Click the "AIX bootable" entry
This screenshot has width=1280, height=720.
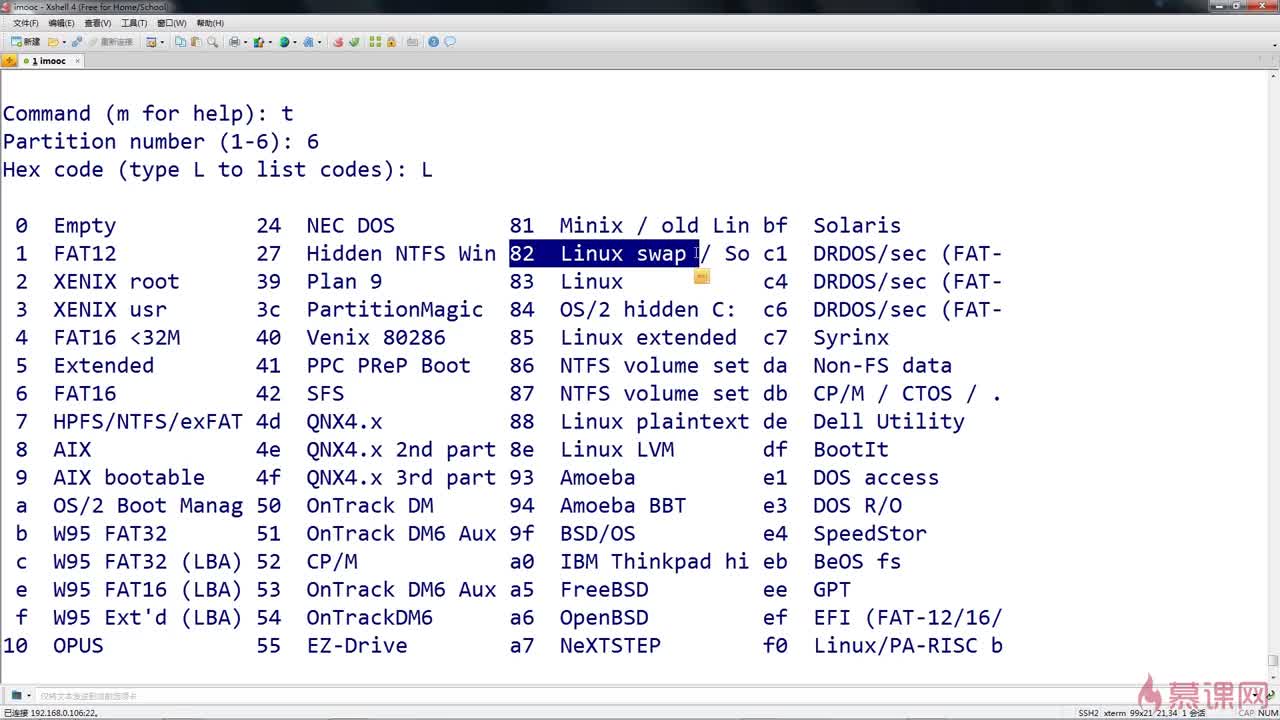click(x=129, y=478)
